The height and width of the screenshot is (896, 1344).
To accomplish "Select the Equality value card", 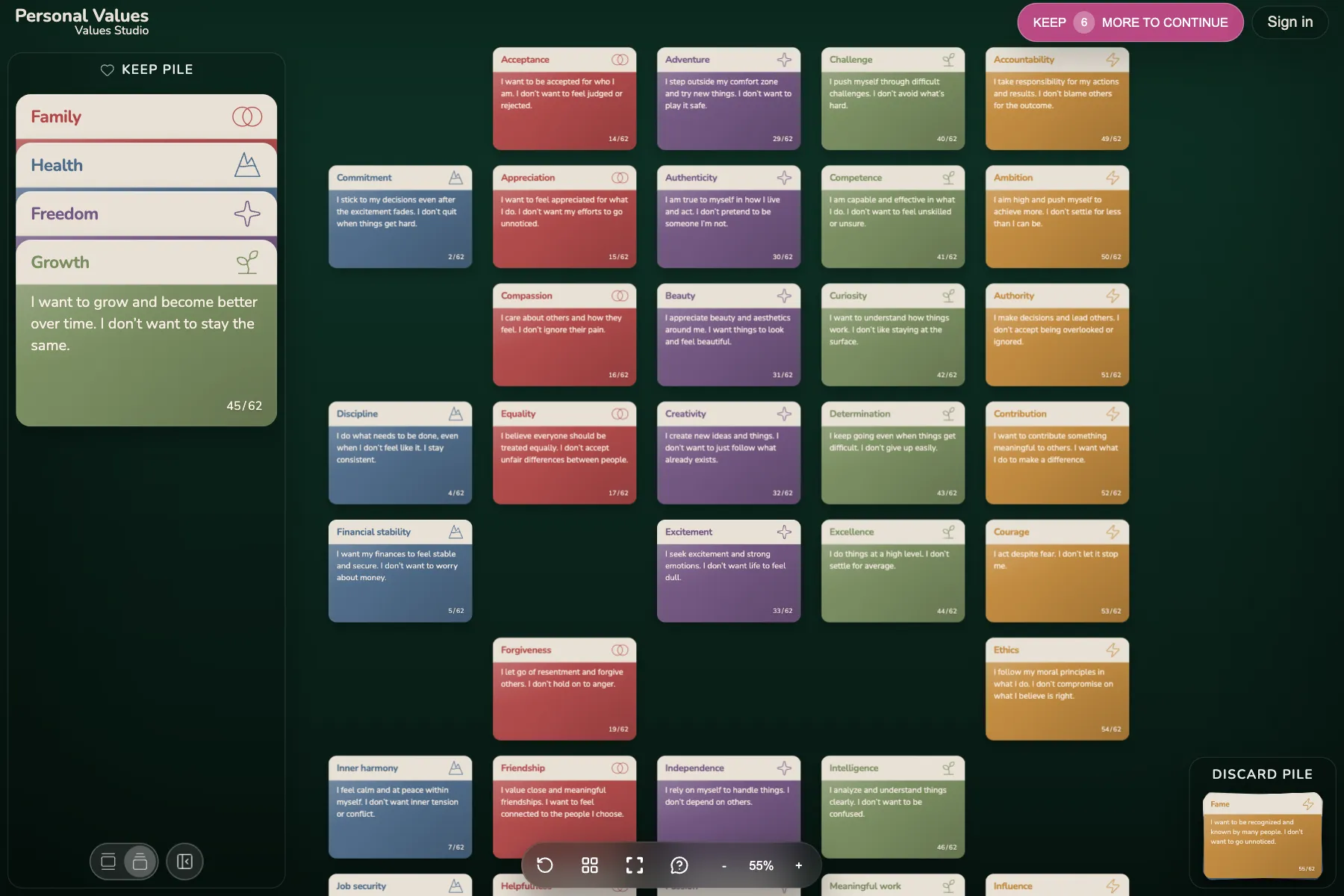I will 564,452.
